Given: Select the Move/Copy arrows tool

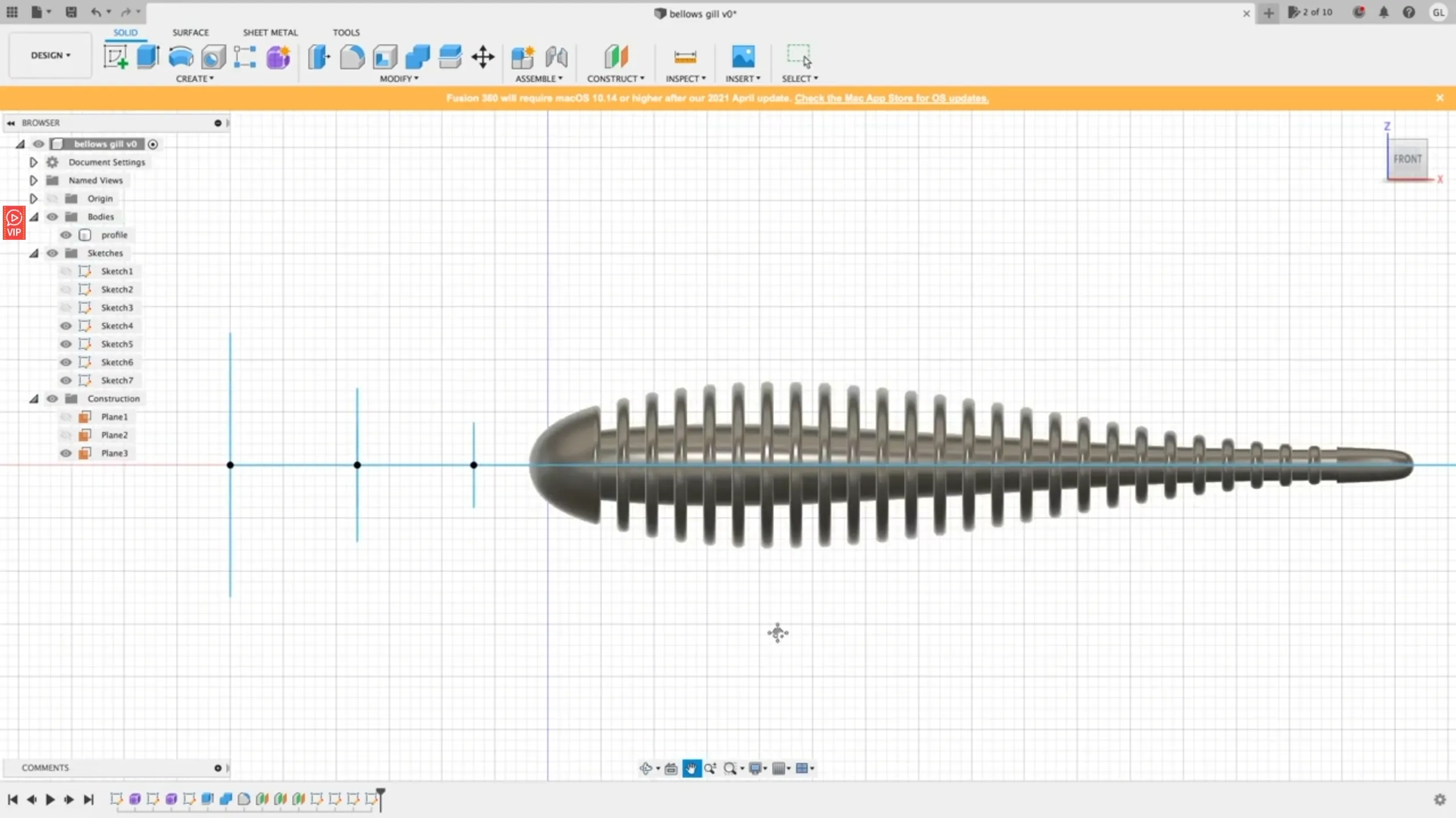Looking at the screenshot, I should click(x=483, y=57).
